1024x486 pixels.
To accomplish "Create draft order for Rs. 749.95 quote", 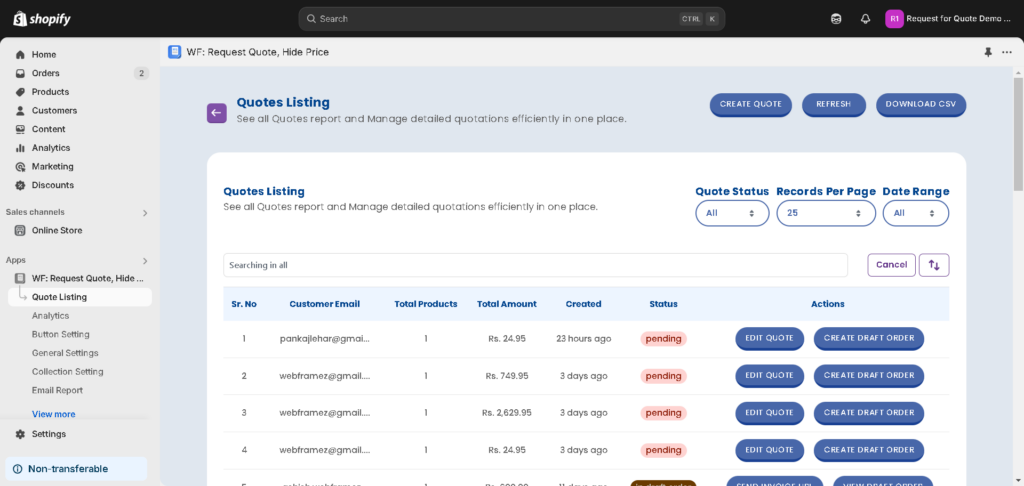I will click(x=869, y=376).
